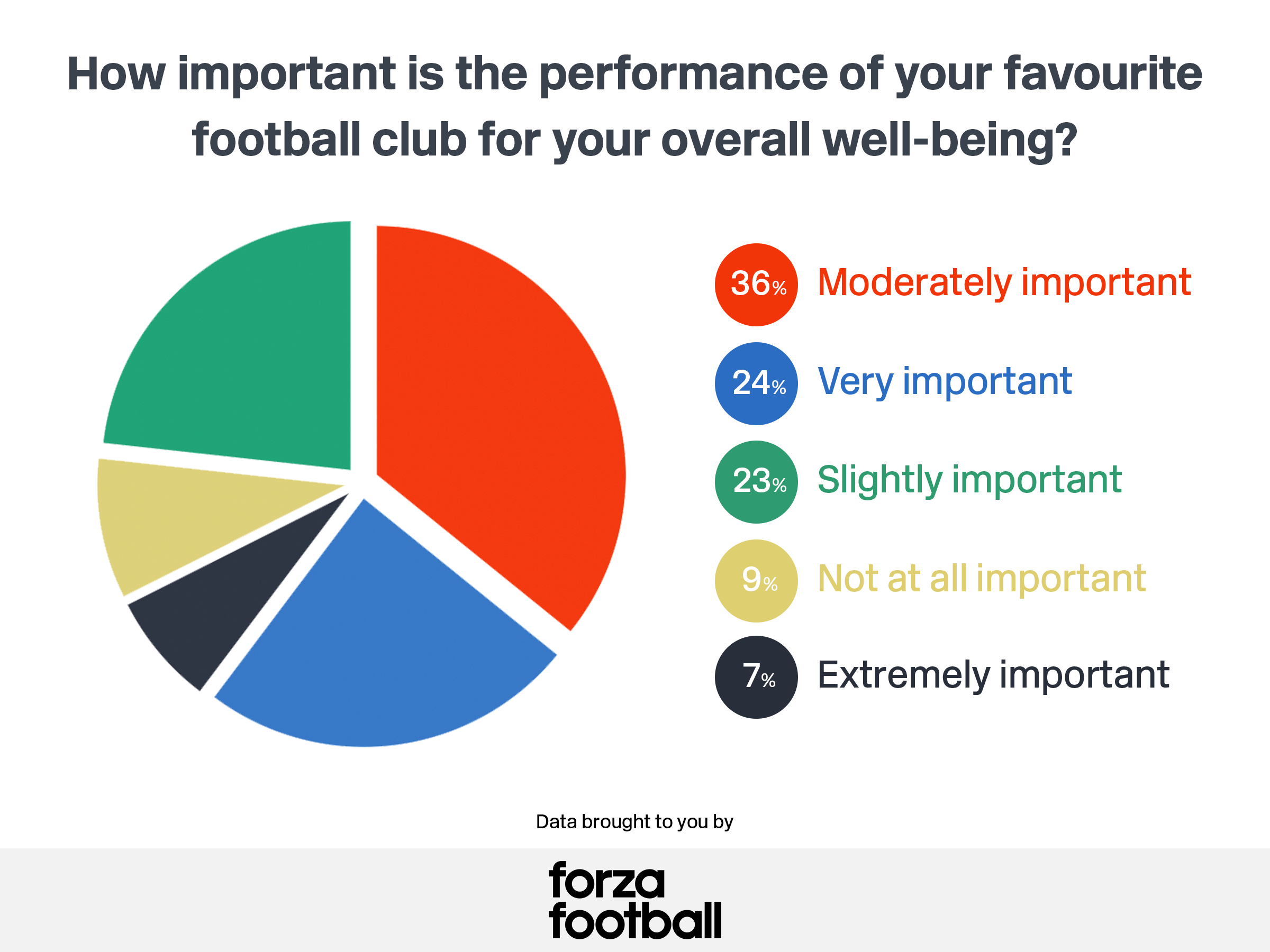Click the Data brought to you by text

coord(634,822)
